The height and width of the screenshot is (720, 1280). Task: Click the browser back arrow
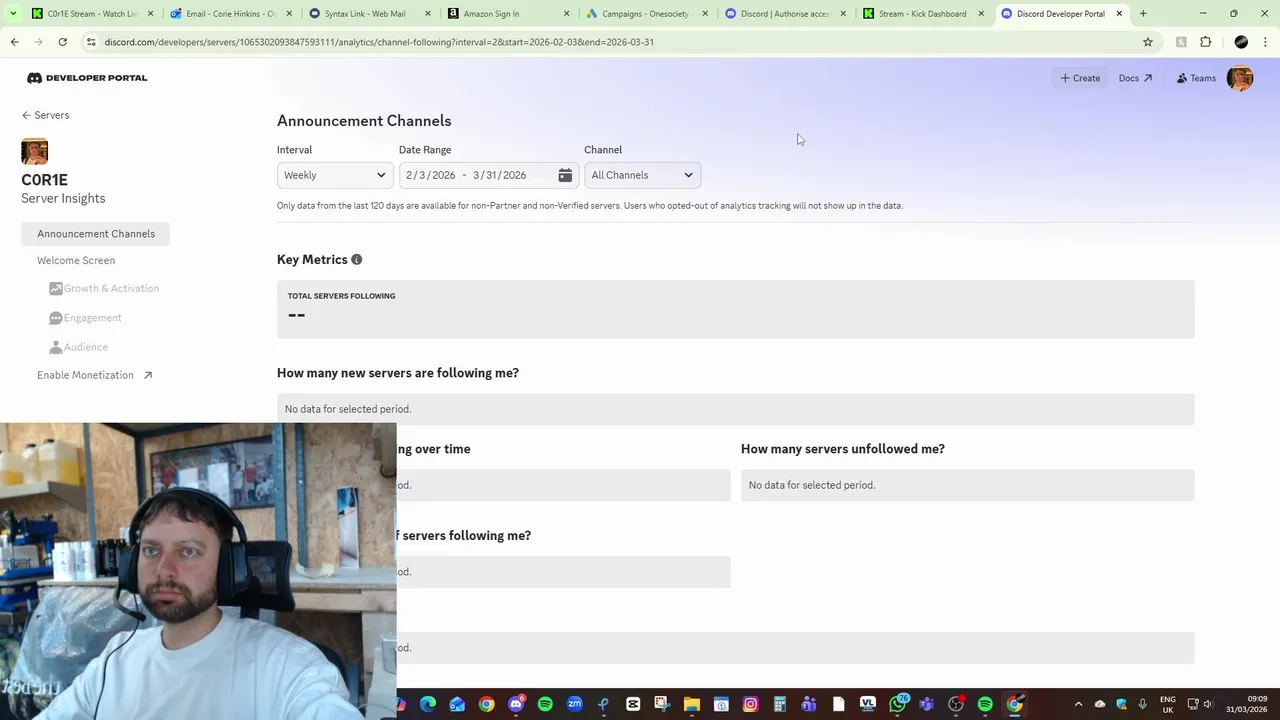[15, 42]
